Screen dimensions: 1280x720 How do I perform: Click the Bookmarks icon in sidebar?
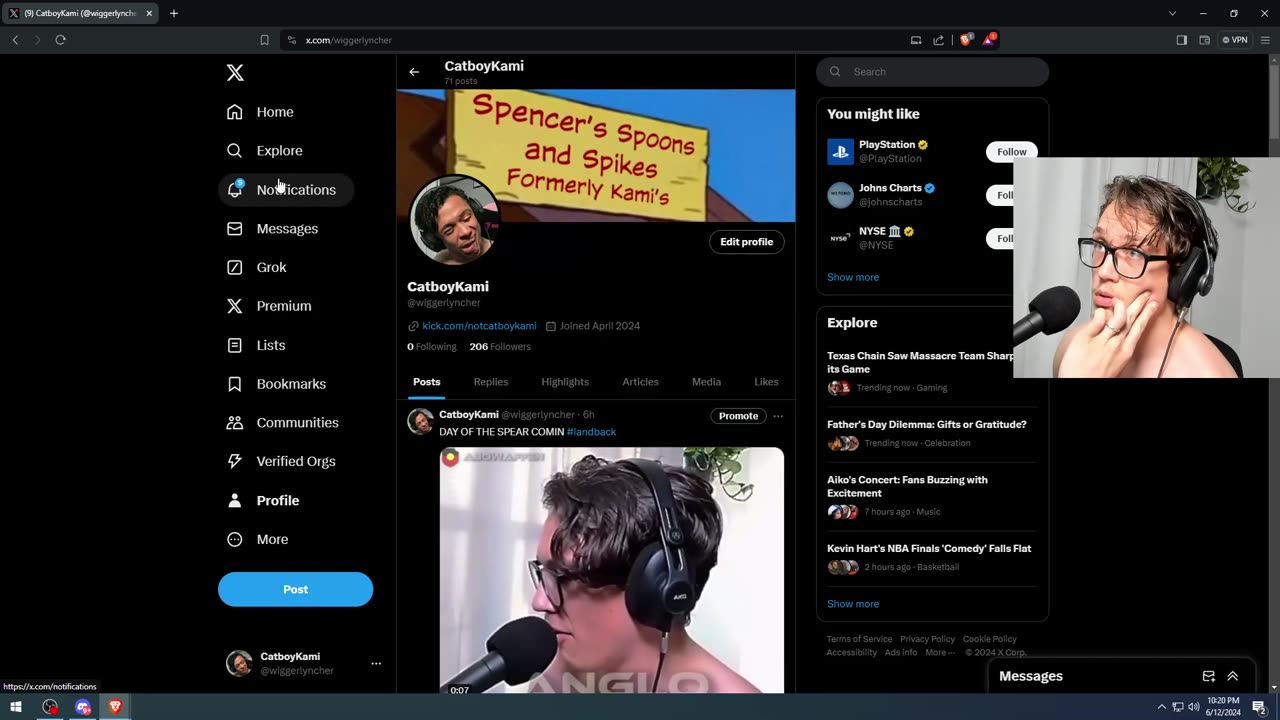pos(235,384)
